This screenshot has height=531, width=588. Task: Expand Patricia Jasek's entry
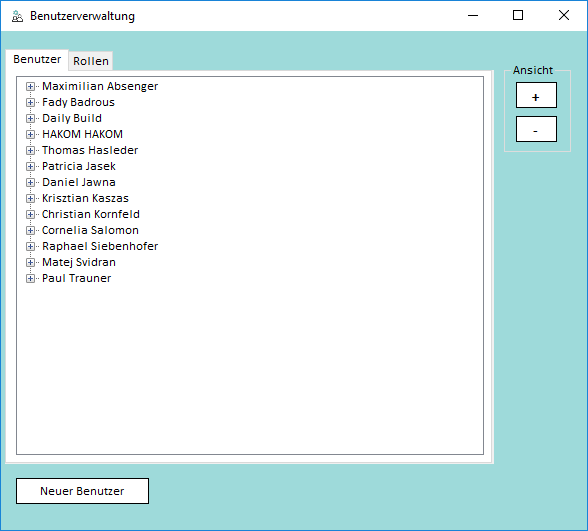pyautogui.click(x=30, y=166)
